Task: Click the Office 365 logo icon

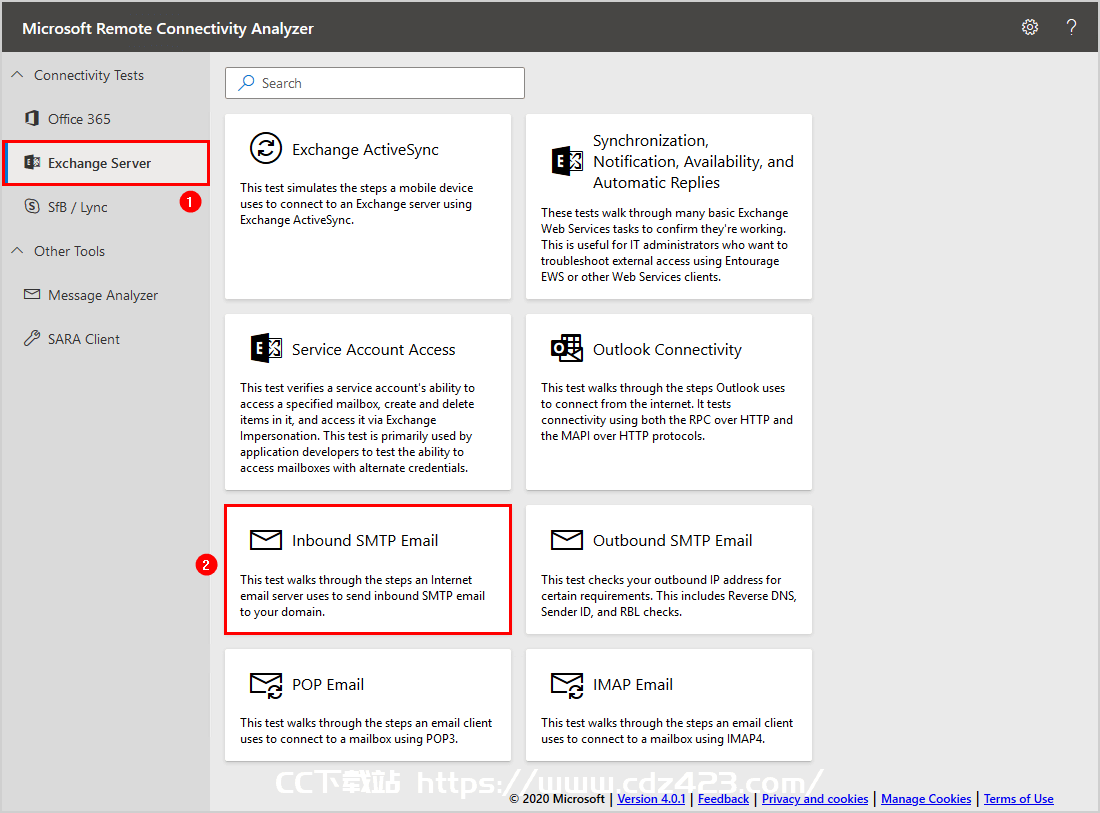Action: click(x=32, y=119)
